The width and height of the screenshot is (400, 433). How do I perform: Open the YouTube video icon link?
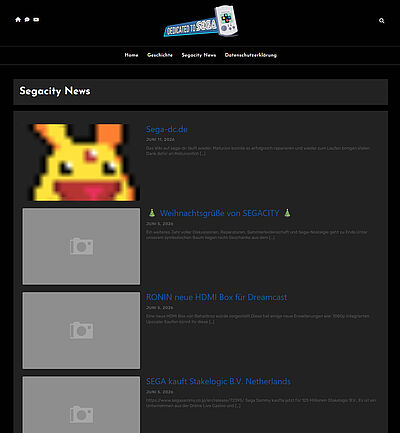[x=36, y=20]
